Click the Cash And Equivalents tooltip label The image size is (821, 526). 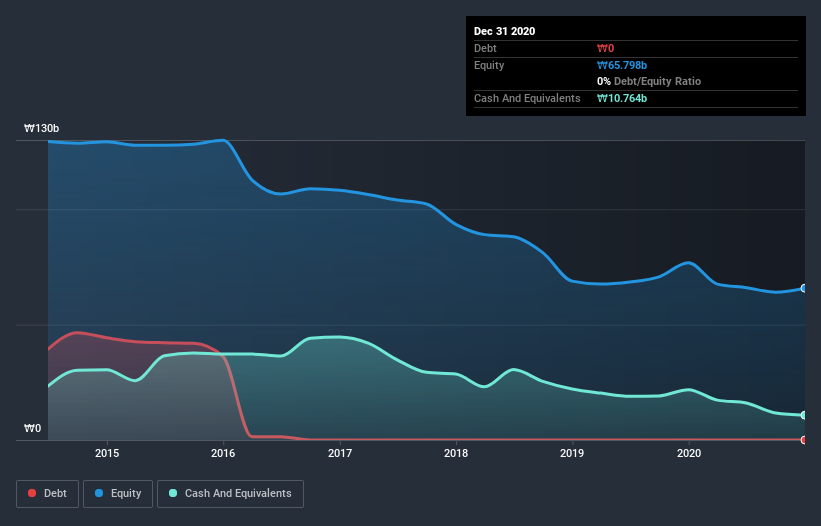coord(527,98)
